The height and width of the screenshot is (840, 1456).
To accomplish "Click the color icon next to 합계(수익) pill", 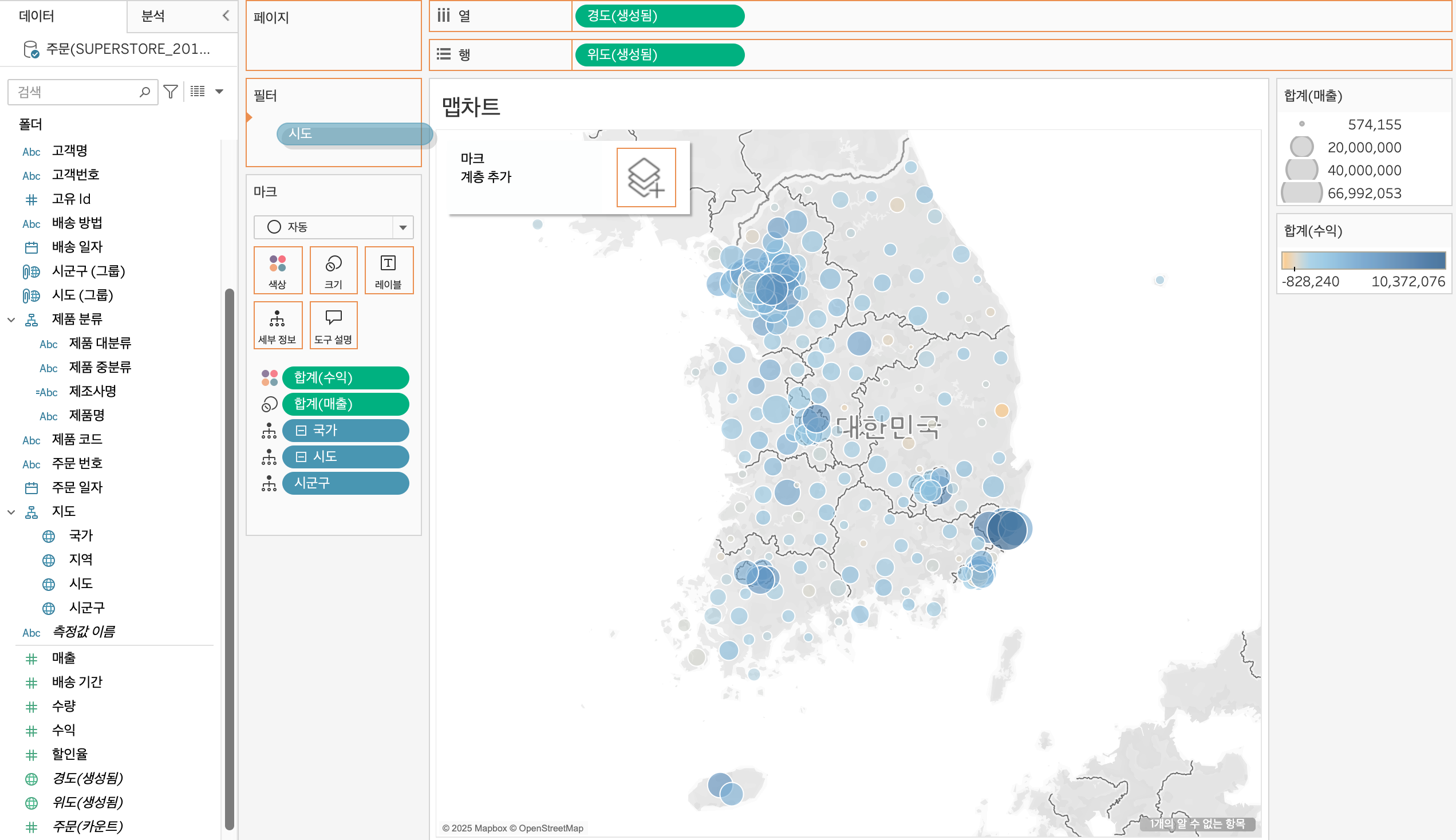I will pyautogui.click(x=270, y=378).
